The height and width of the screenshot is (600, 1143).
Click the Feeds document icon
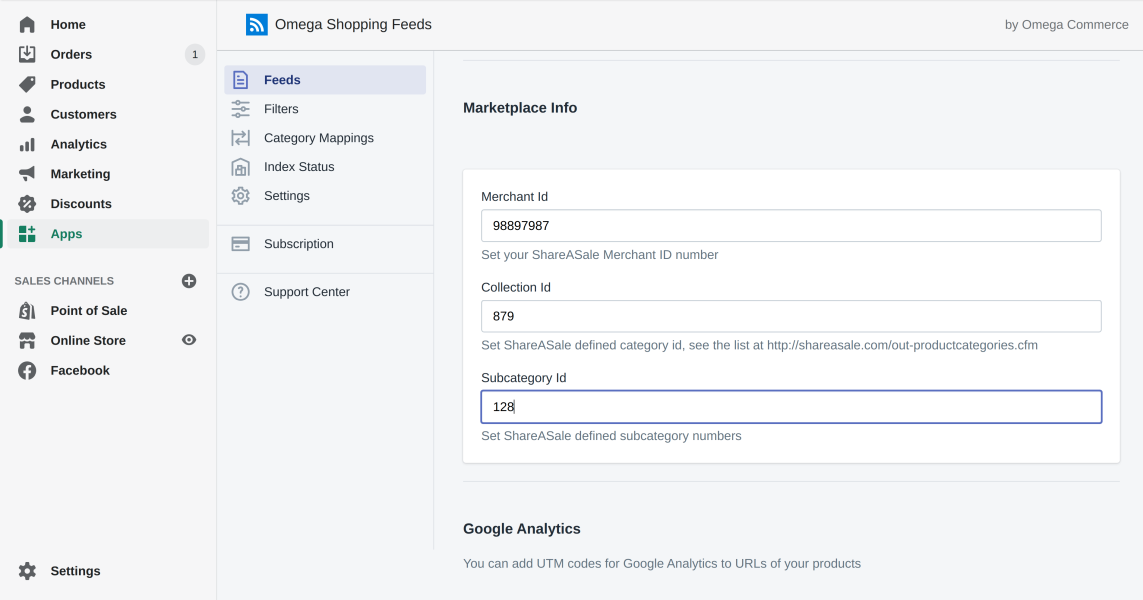point(241,79)
